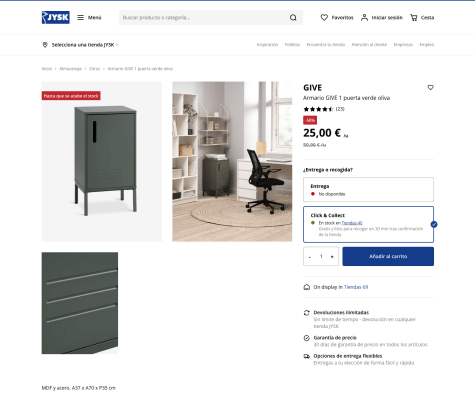This screenshot has width=475, height=402.
Task: Open the Tiendas 69 display link
Action: coord(356,287)
